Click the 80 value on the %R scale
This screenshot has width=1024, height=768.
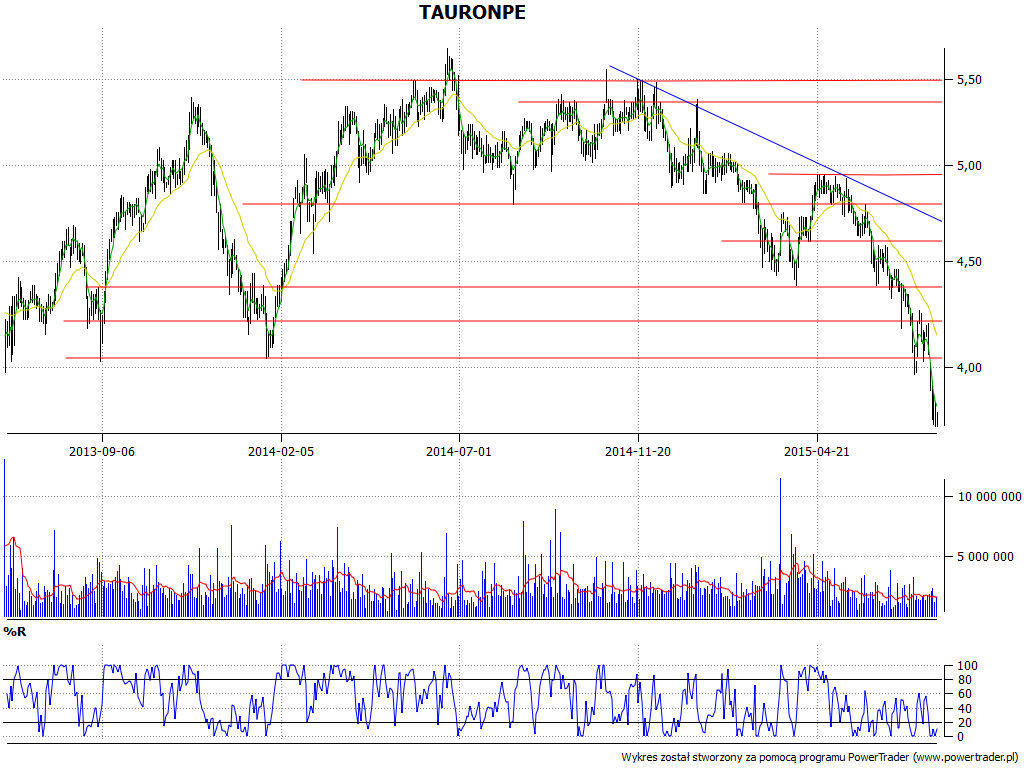(965, 680)
